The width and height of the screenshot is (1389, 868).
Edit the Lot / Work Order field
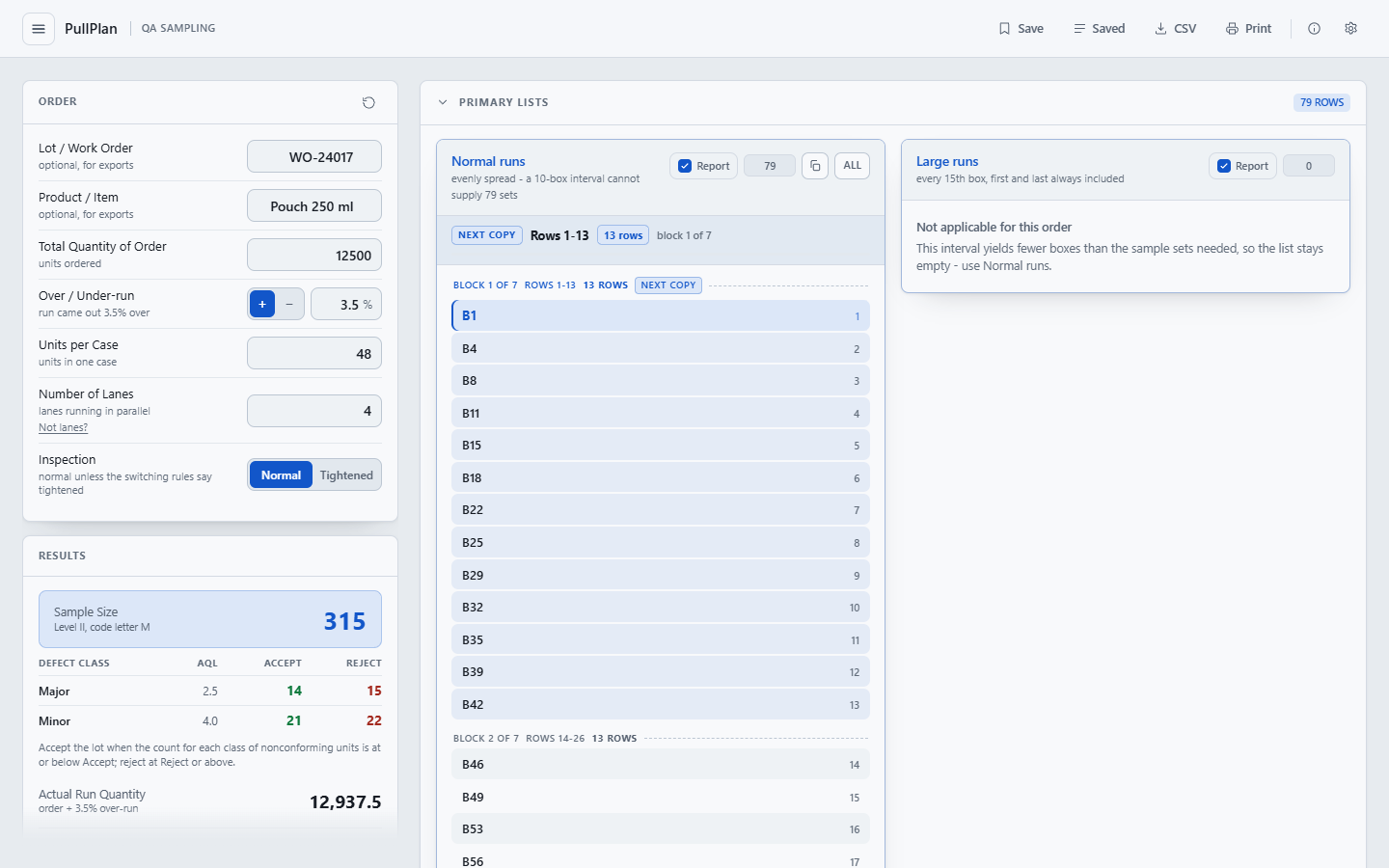pyautogui.click(x=314, y=156)
